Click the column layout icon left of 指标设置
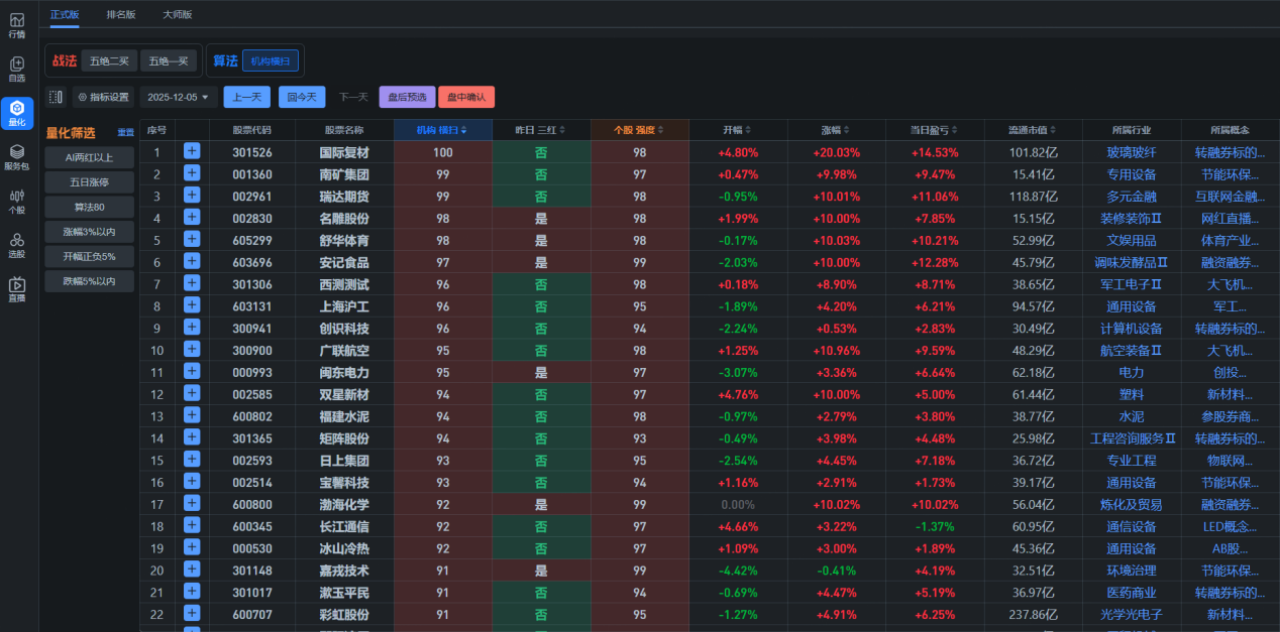Viewport: 1280px width, 632px height. tap(56, 97)
